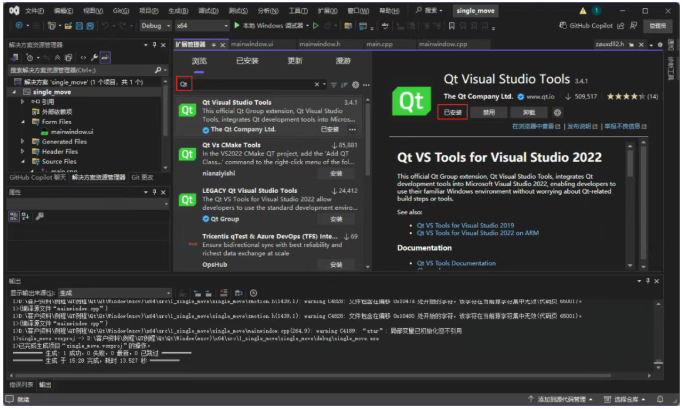Open the Qt VS Tools Documentation link

click(456, 263)
